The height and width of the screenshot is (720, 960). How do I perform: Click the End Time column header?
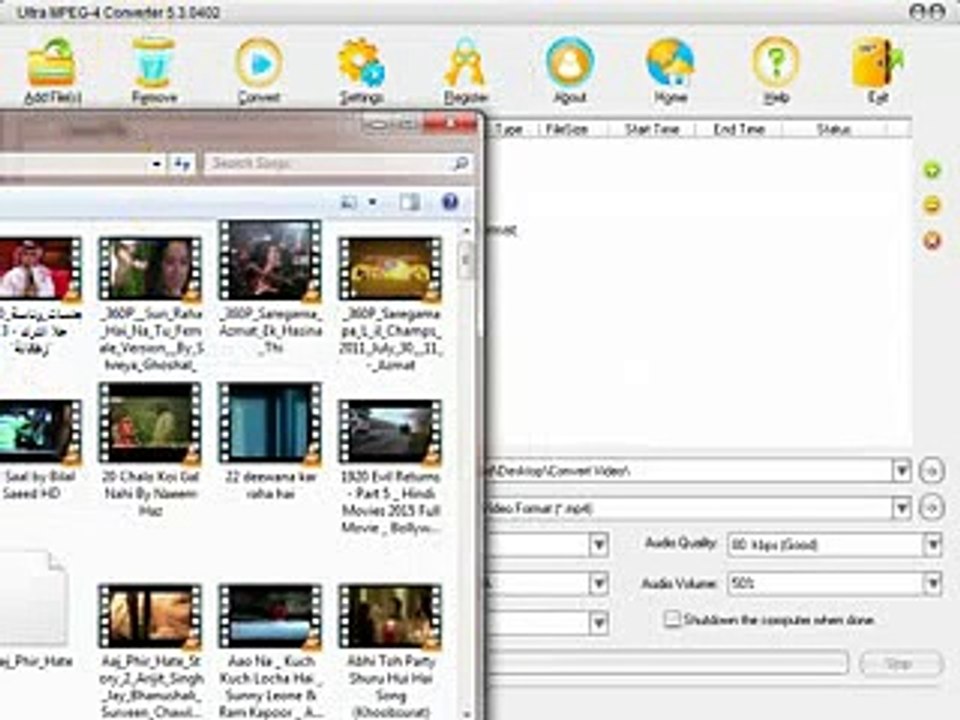739,129
